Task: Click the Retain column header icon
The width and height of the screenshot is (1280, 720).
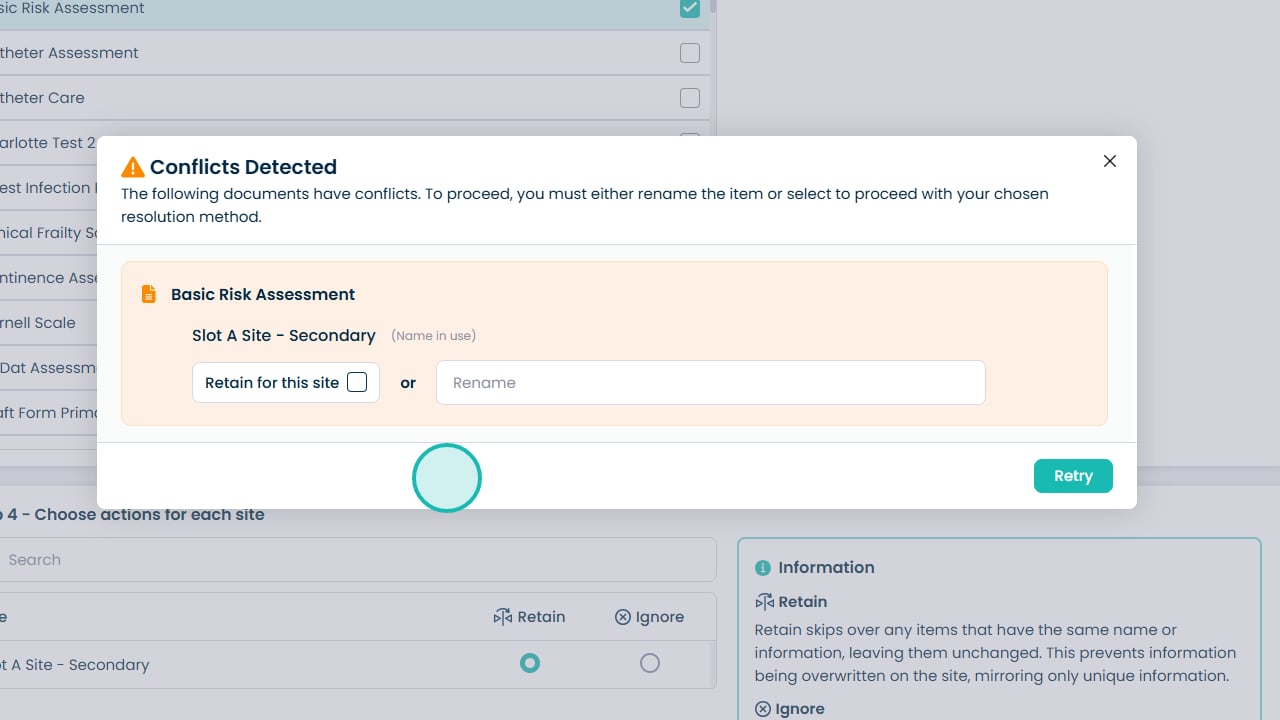Action: point(502,617)
